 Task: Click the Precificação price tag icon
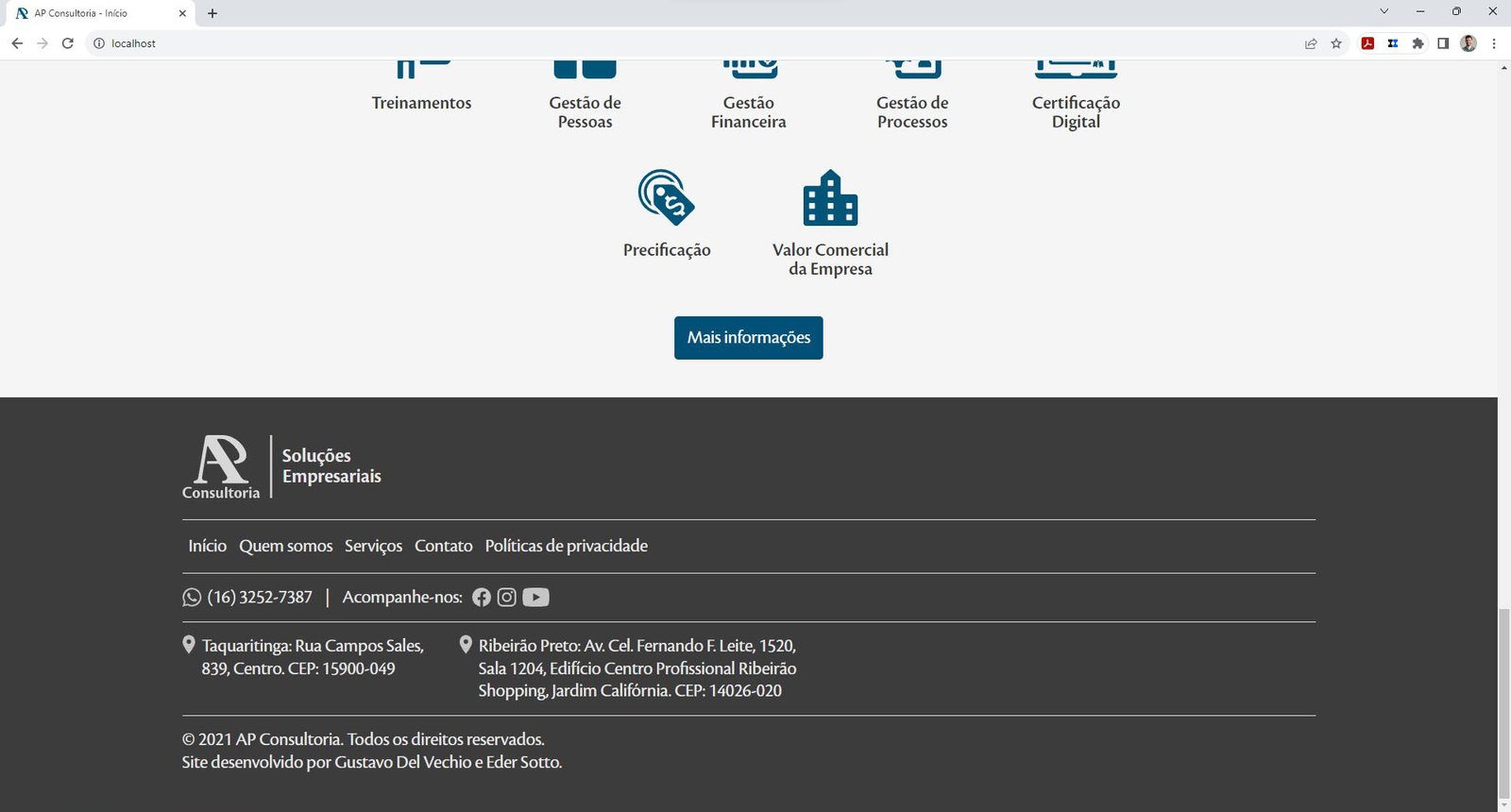click(666, 197)
